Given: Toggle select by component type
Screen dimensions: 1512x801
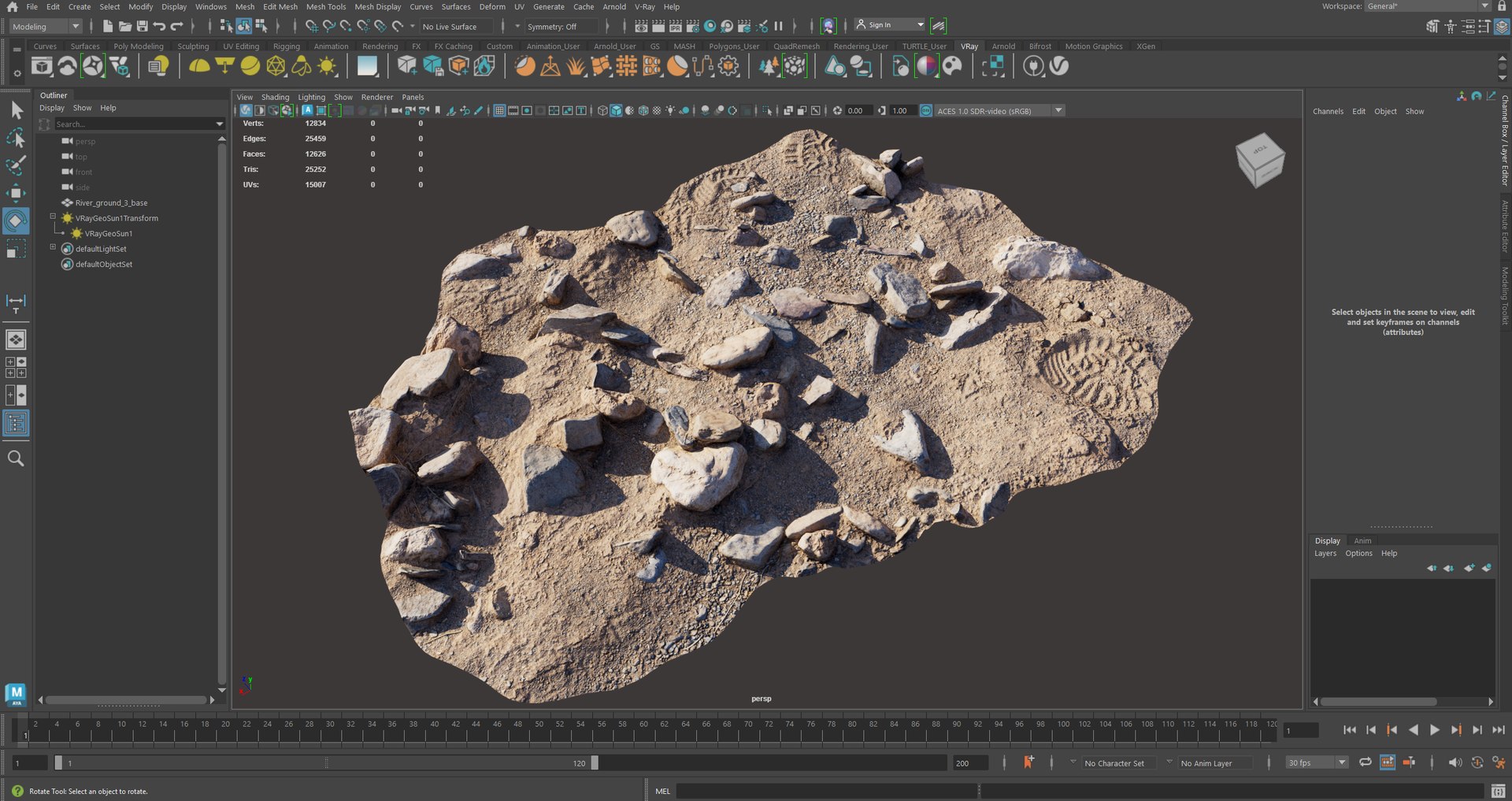Looking at the screenshot, I should (261, 26).
